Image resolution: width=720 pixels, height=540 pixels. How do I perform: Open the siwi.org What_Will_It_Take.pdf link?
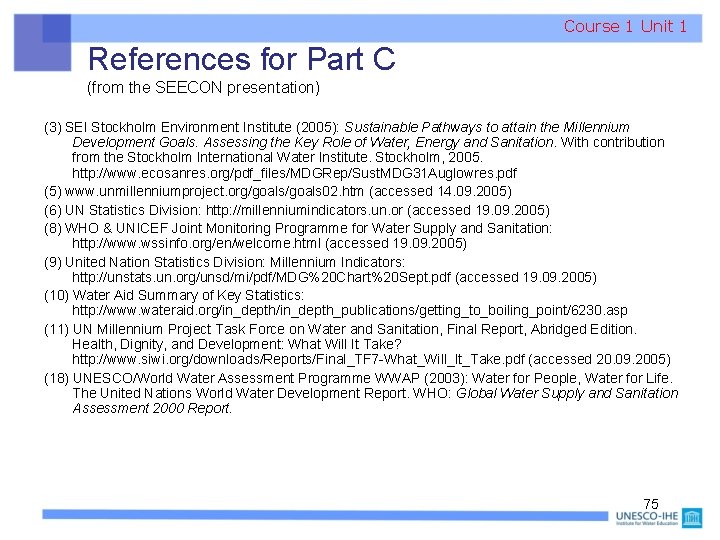(298, 359)
